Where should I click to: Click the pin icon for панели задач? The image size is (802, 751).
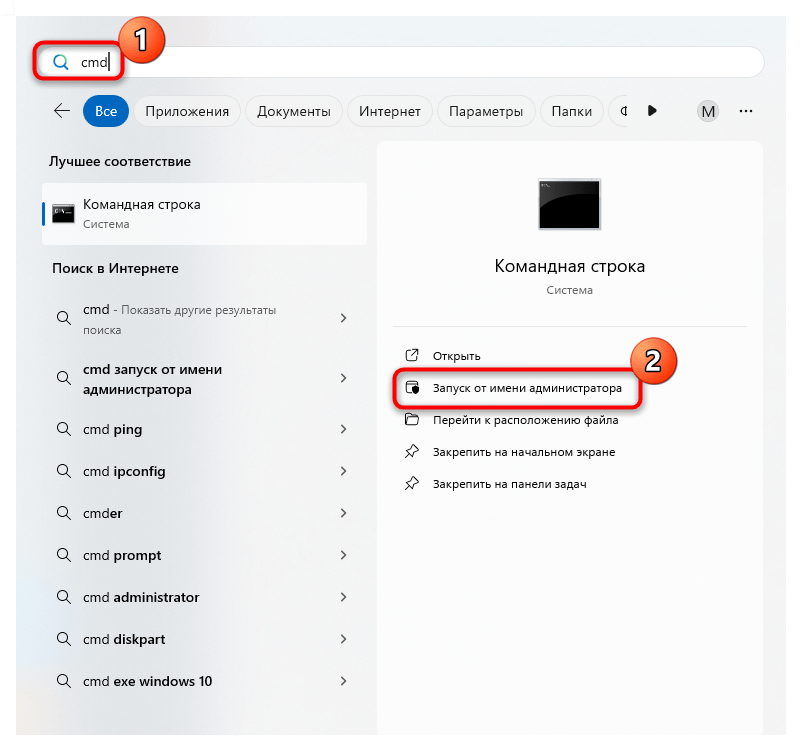point(412,483)
